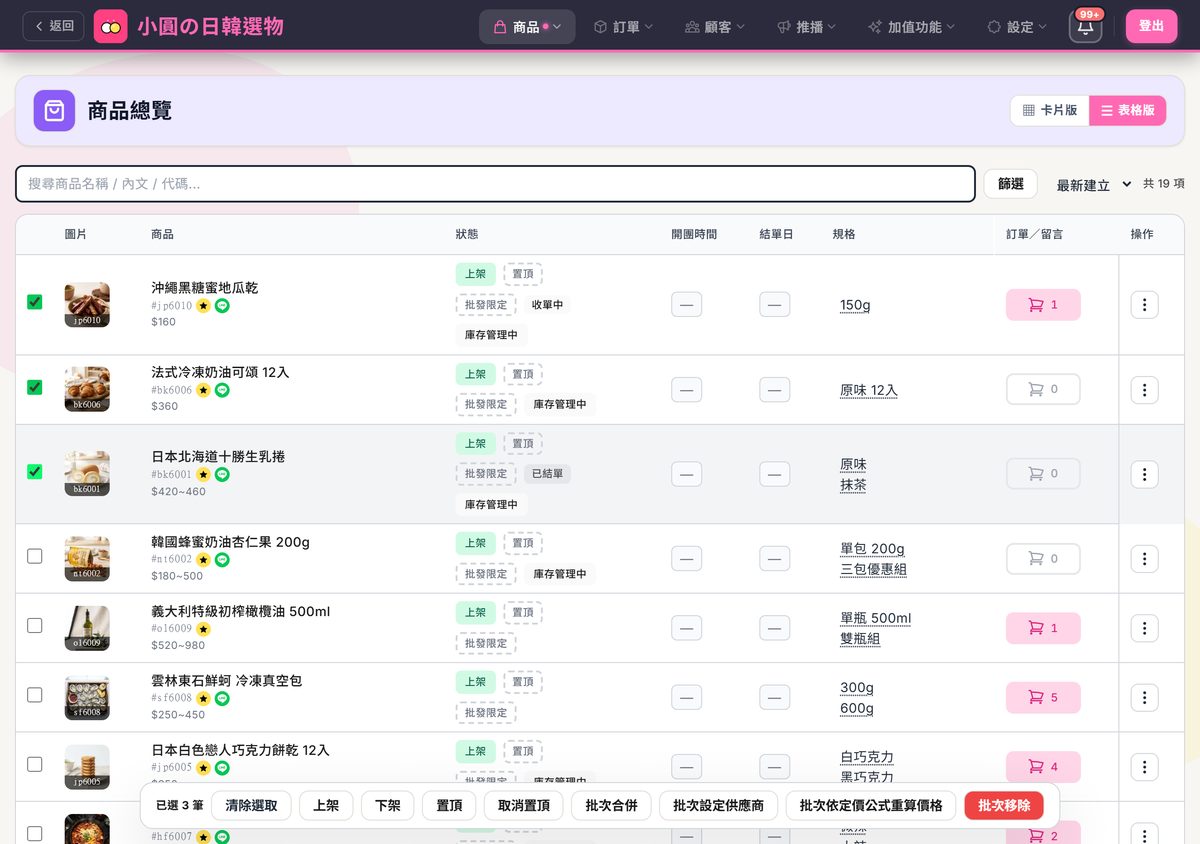This screenshot has width=1200, height=844.
Task: Open the 顧客 navigation dropdown
Action: (x=714, y=27)
